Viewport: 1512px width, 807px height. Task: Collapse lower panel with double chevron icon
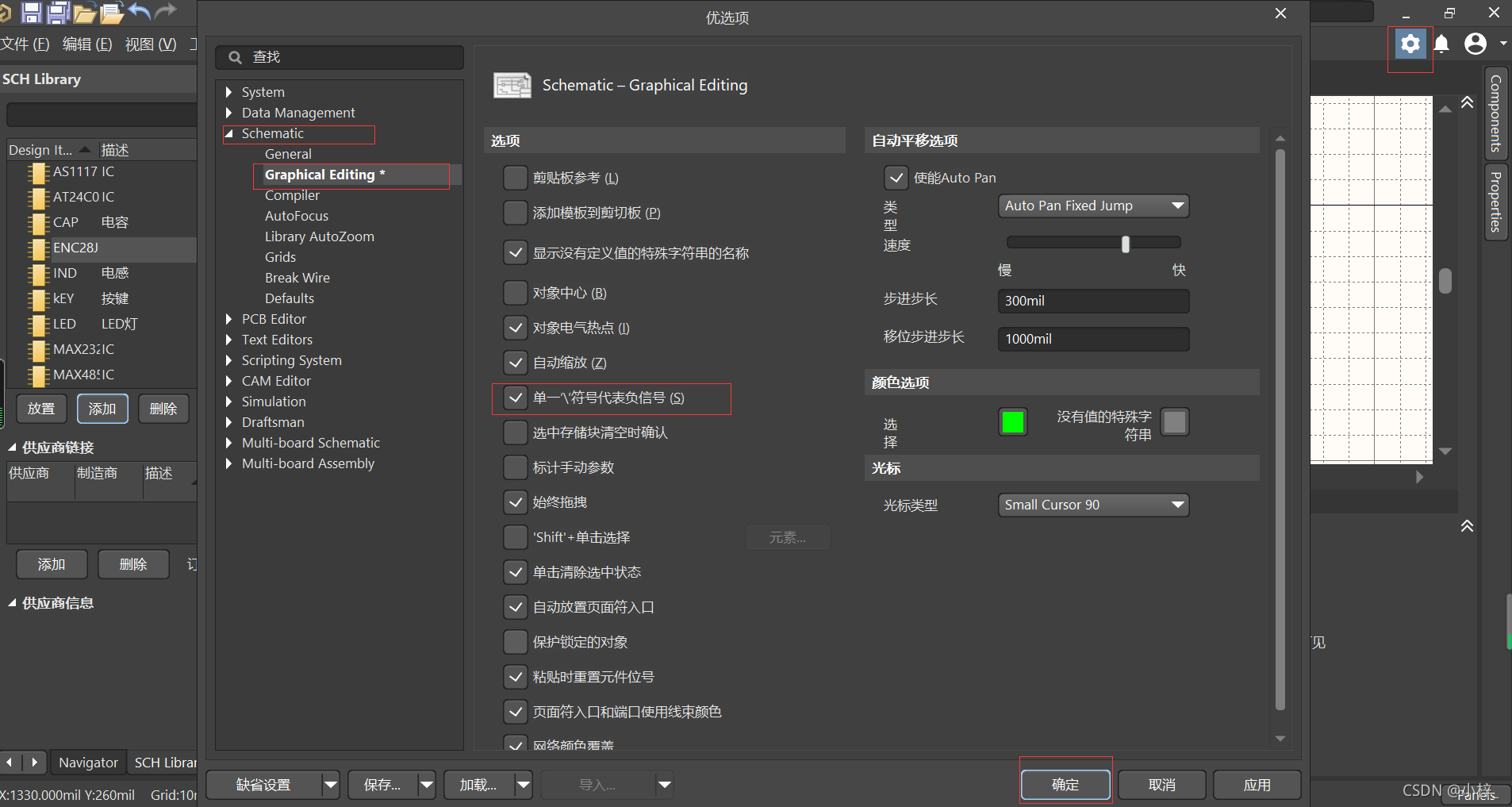tap(1468, 526)
